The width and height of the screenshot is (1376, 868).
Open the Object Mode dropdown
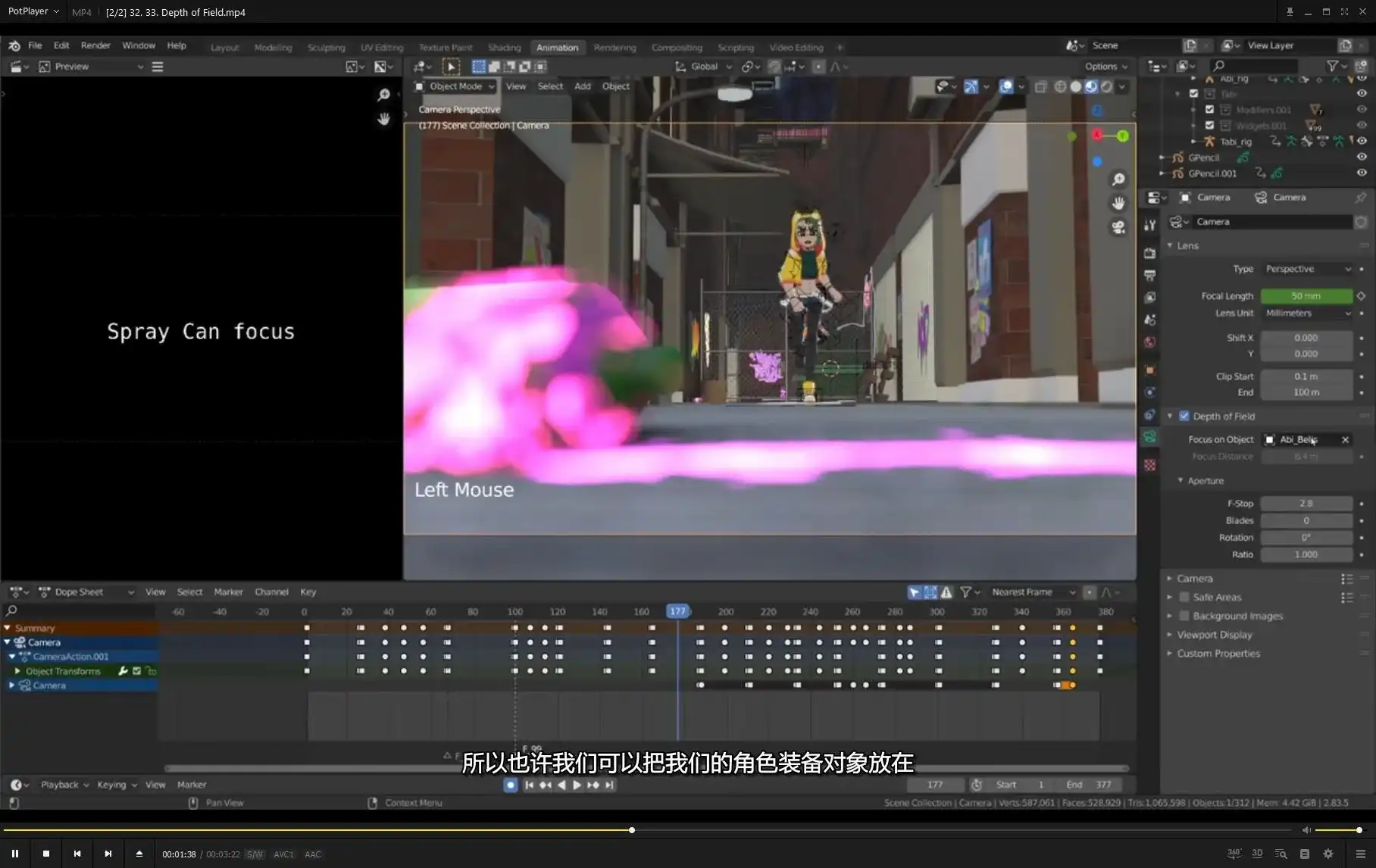455,86
